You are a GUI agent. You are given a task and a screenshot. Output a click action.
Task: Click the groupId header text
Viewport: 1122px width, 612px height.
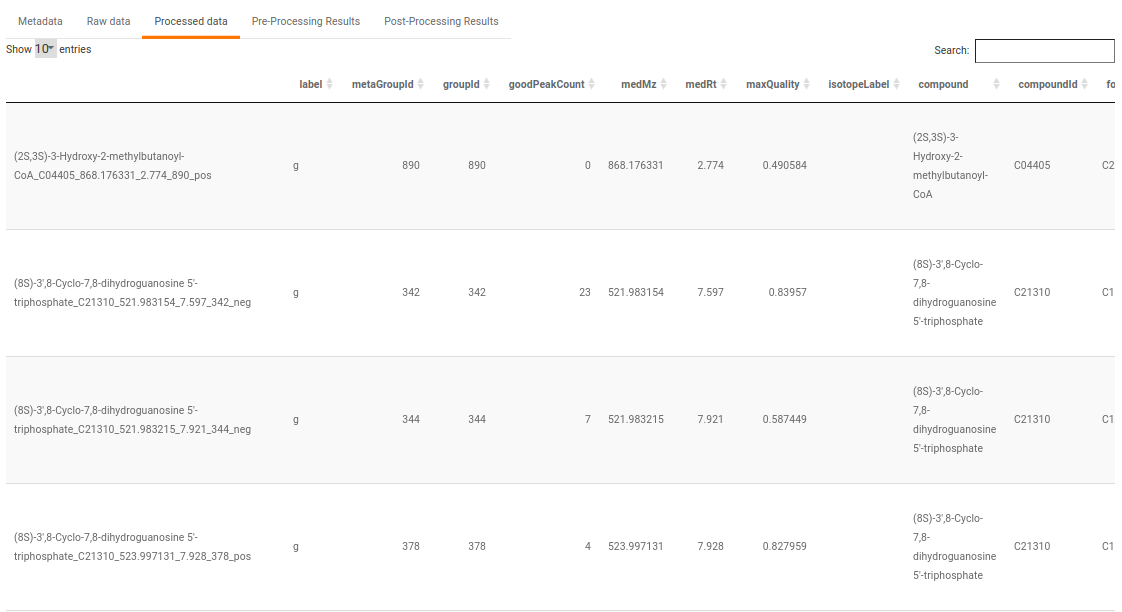click(x=461, y=84)
